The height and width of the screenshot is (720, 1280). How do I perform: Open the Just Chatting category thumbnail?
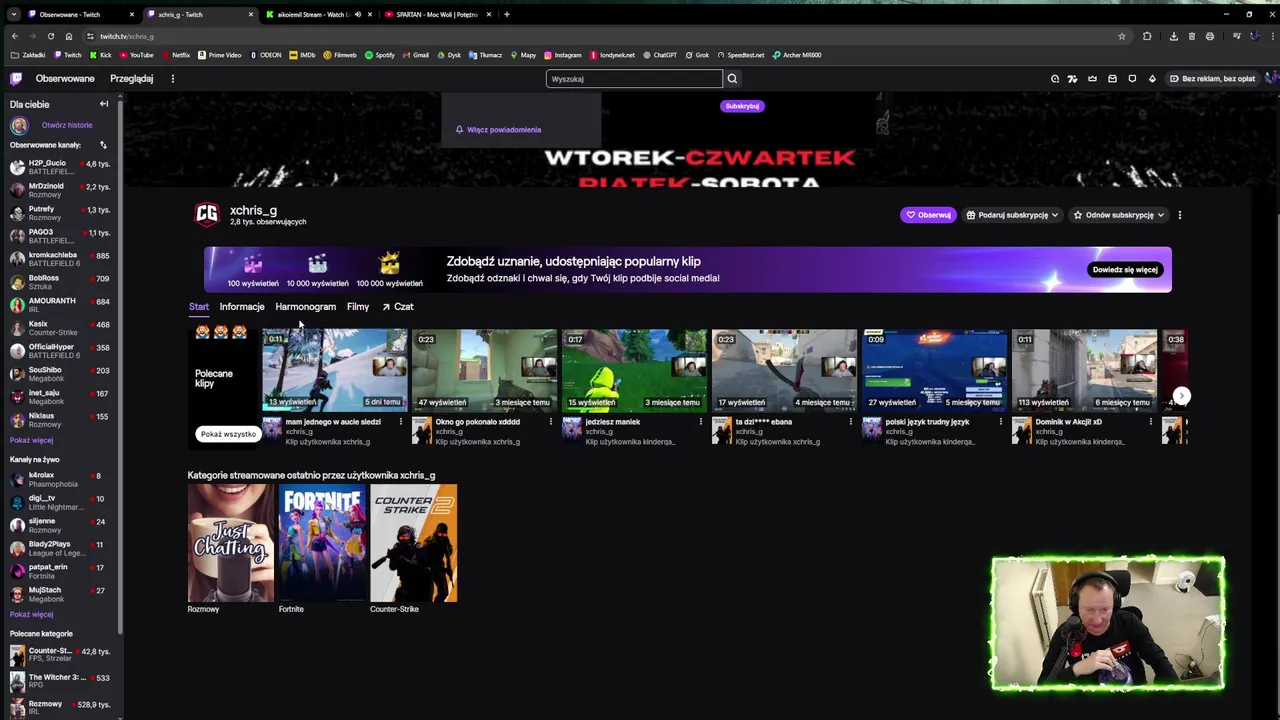(230, 543)
